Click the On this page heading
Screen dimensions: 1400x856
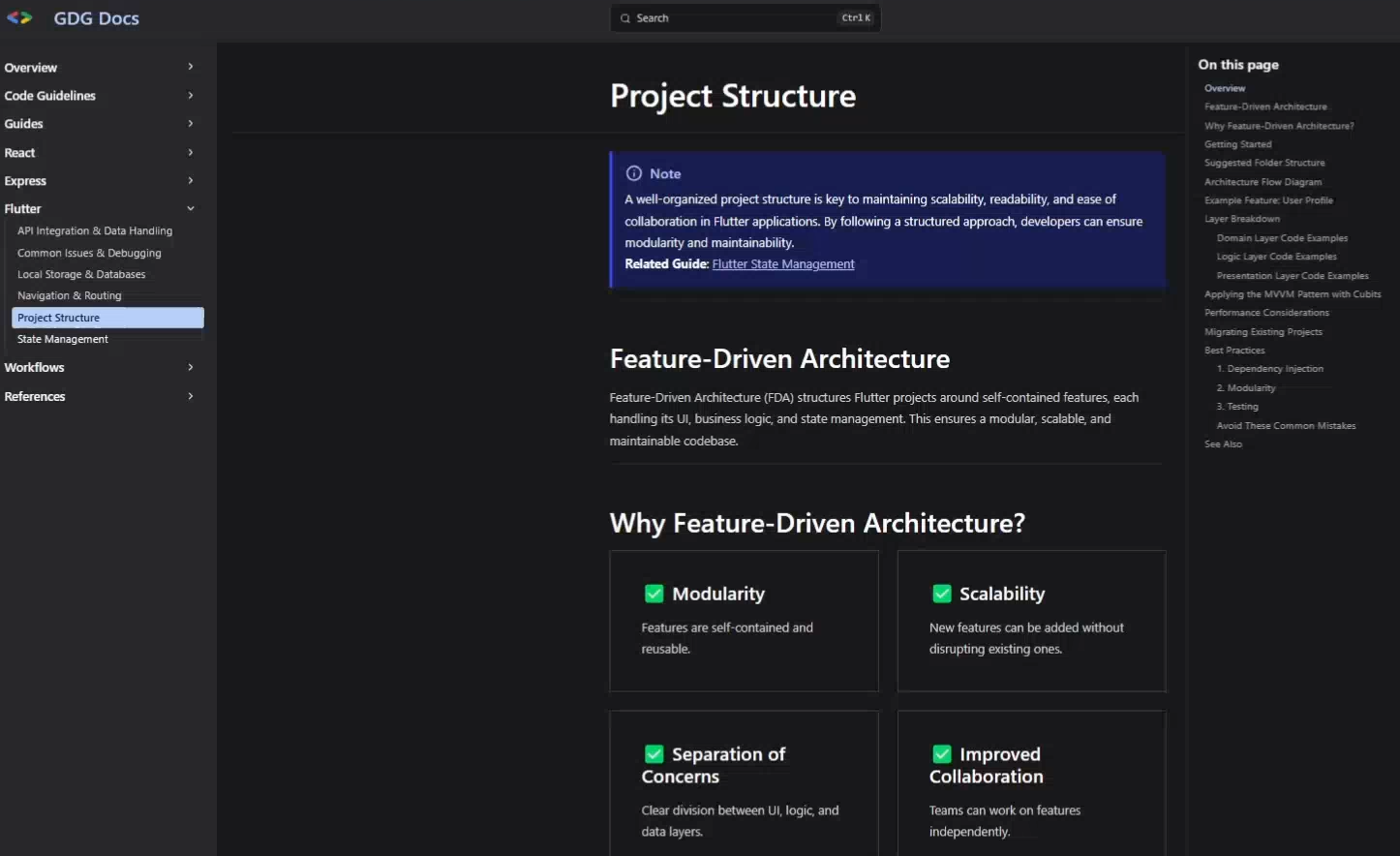point(1238,65)
